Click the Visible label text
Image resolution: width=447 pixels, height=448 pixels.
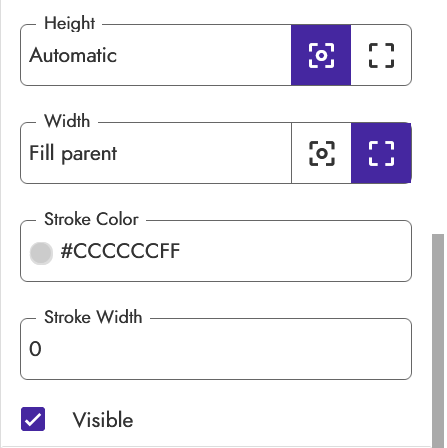[103, 420]
